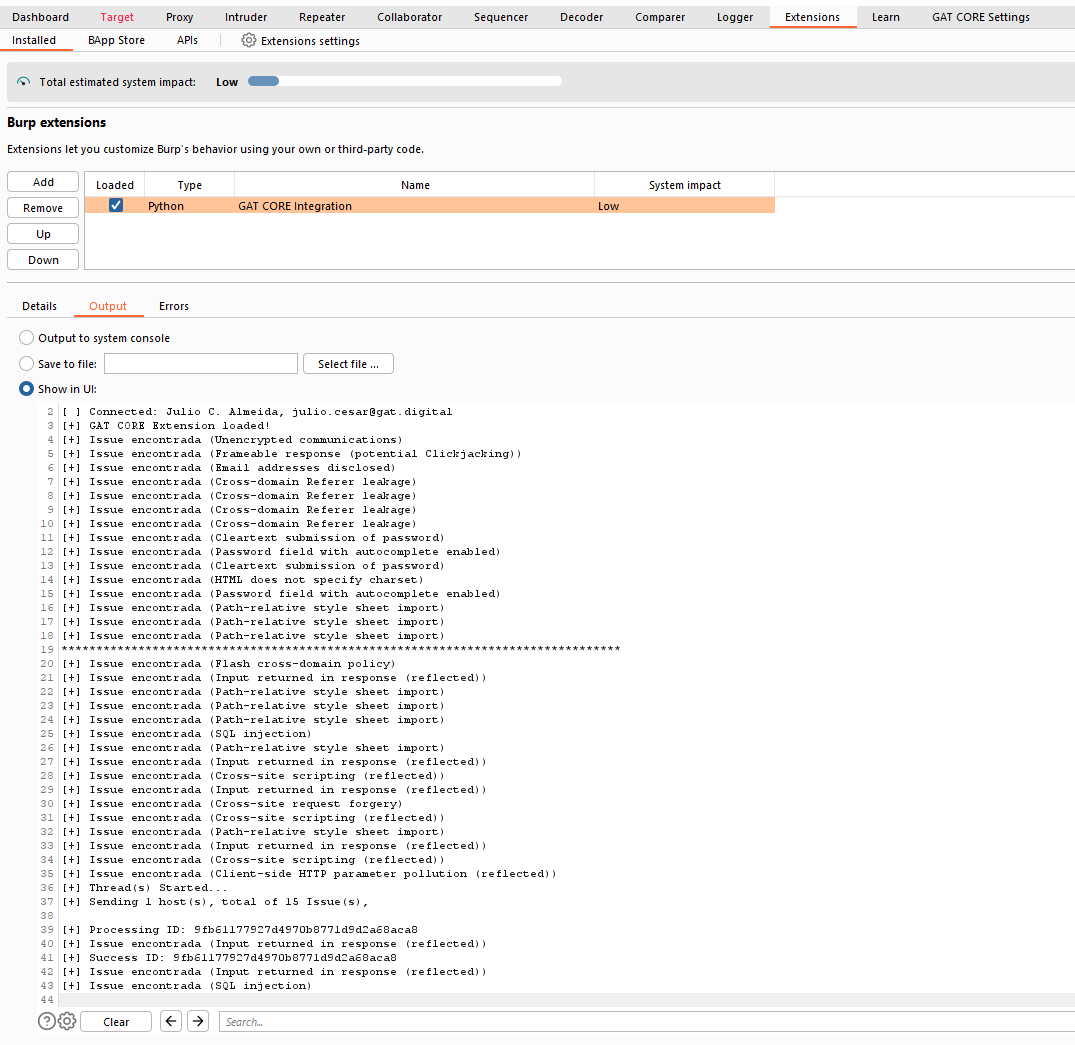Open the Learn tab
The height and width of the screenshot is (1045, 1075).
pyautogui.click(x=886, y=17)
